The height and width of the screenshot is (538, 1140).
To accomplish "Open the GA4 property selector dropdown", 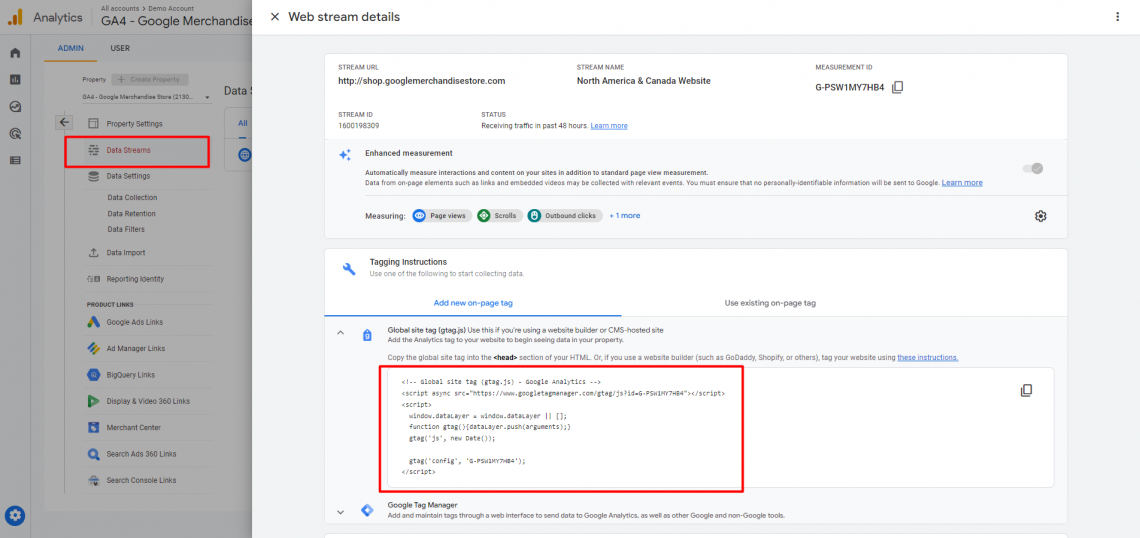I will click(x=146, y=97).
